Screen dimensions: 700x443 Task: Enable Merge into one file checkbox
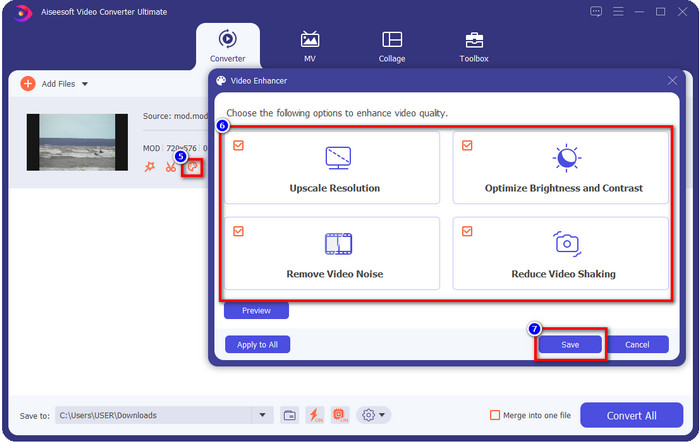(495, 415)
